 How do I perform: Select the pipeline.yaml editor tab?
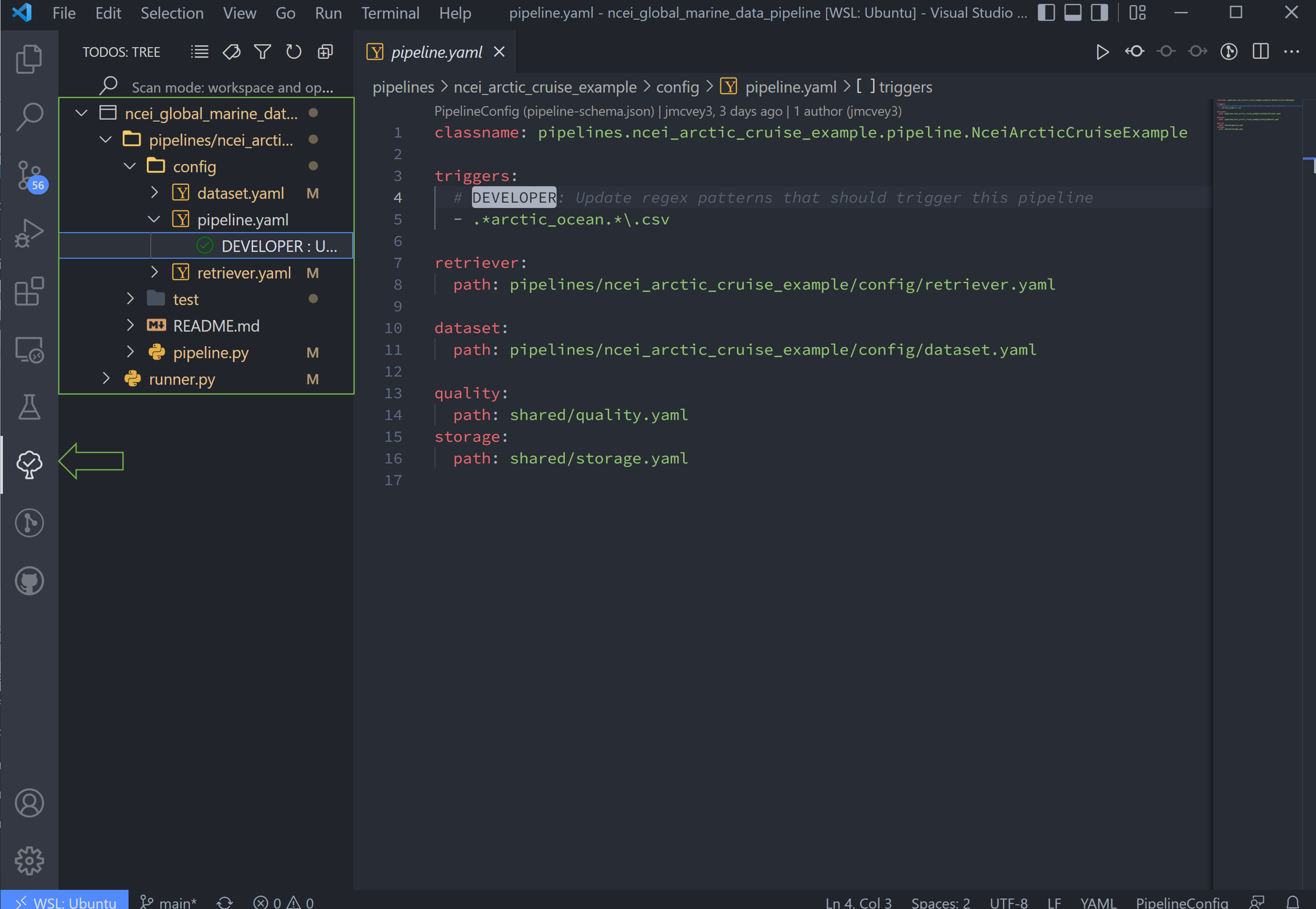tap(436, 52)
